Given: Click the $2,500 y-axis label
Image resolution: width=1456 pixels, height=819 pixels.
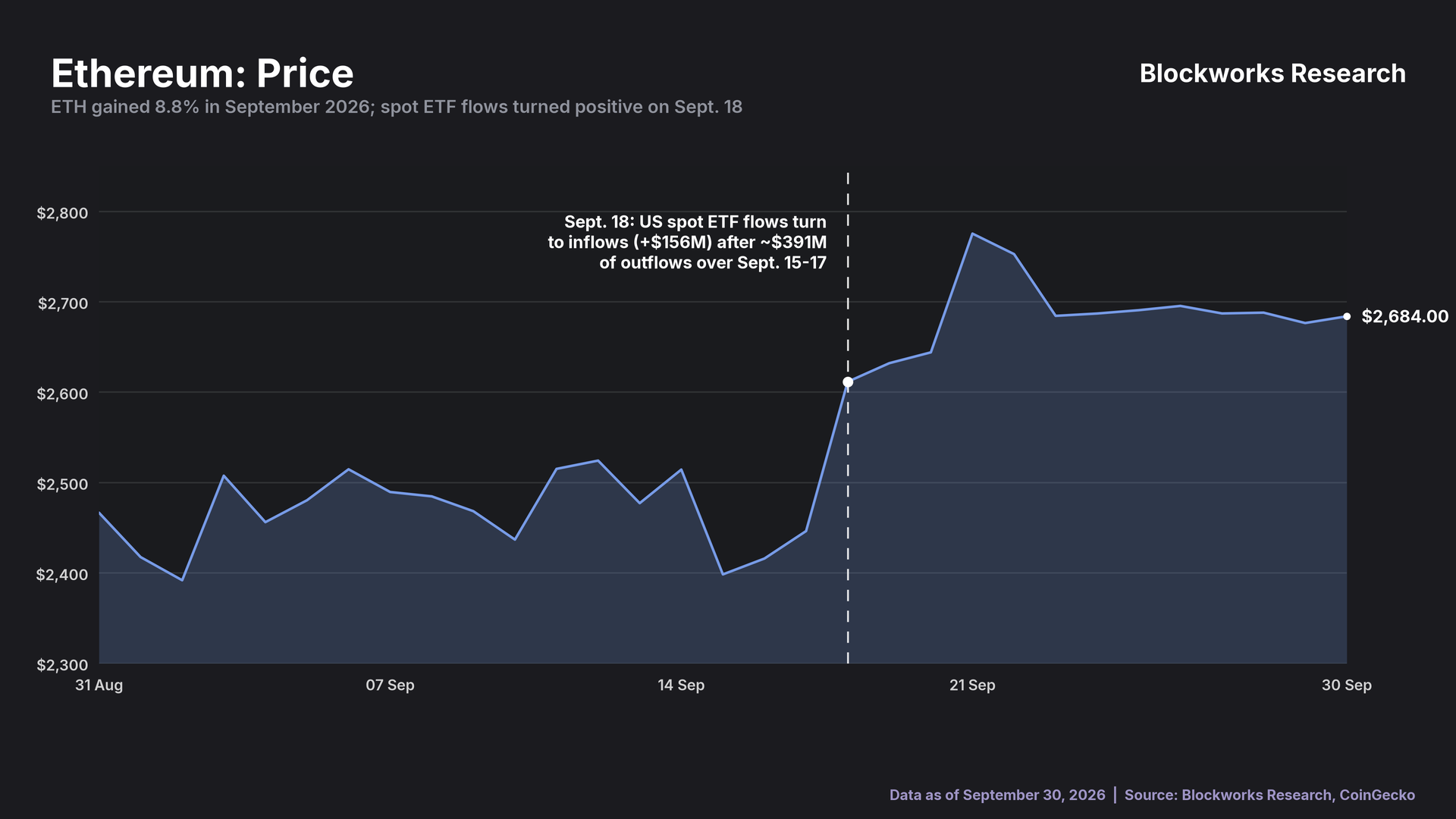Looking at the screenshot, I should tap(62, 484).
